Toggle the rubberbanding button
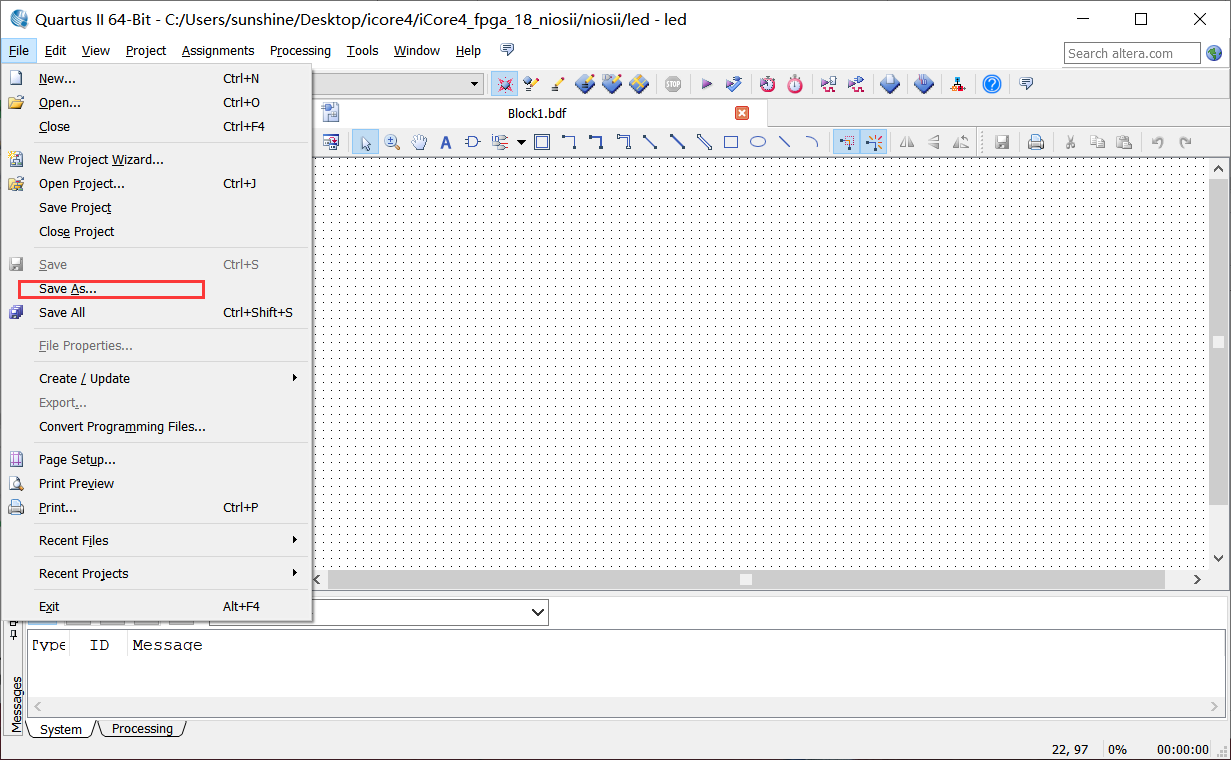Screen dimensions: 1231x760 (847, 142)
